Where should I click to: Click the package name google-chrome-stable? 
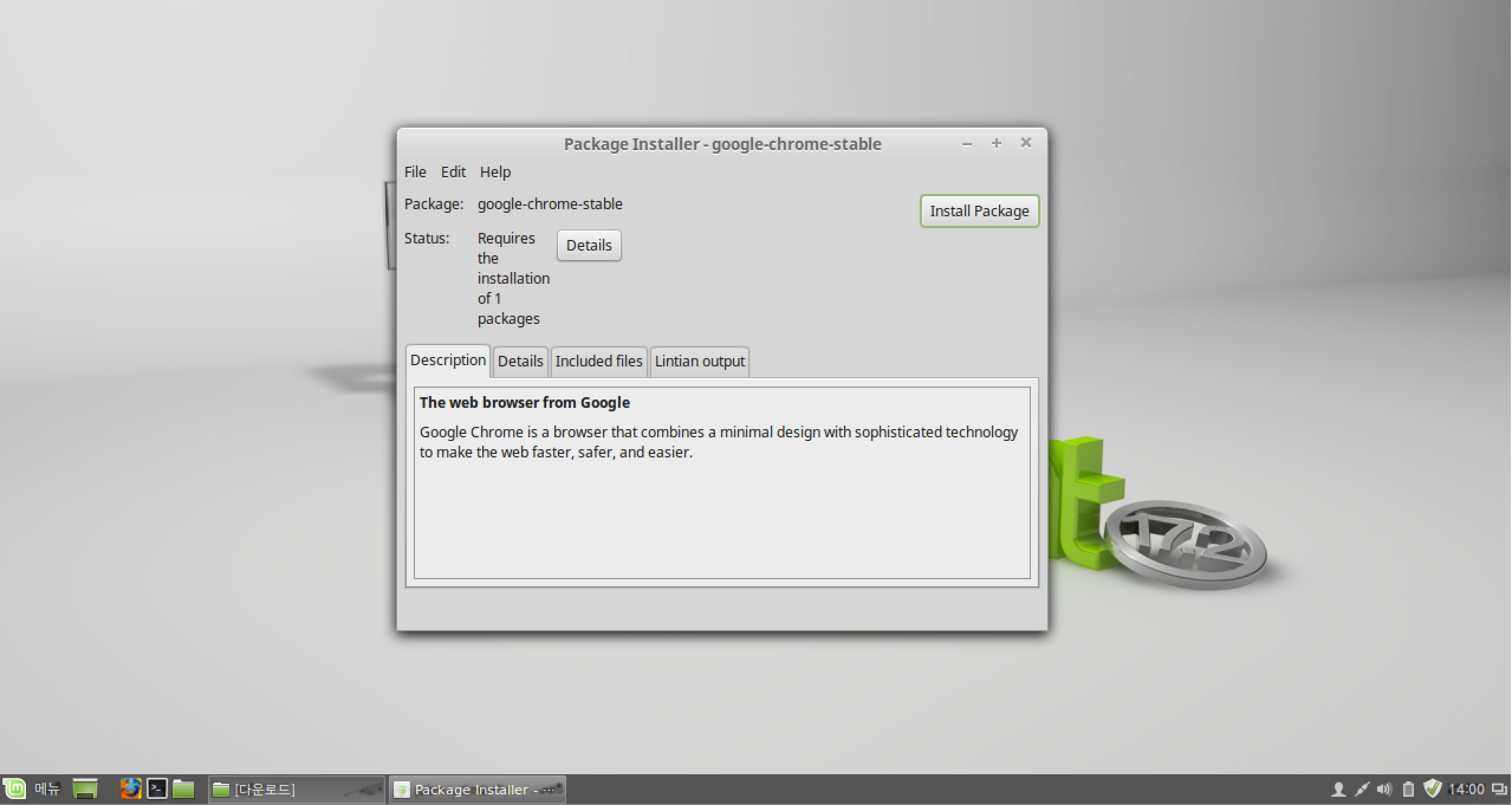coord(550,204)
